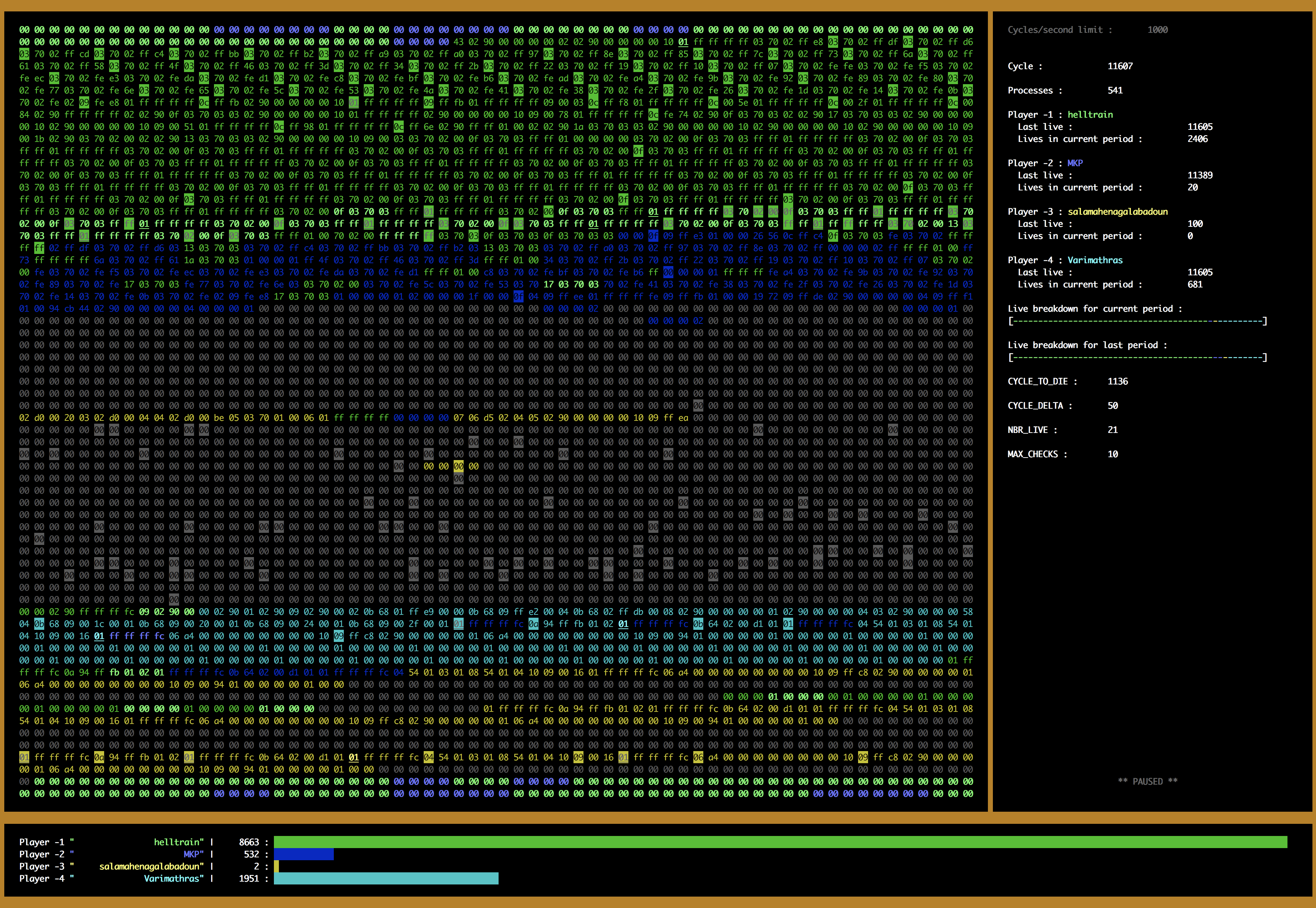Select helltrain's score 8663 in the bottom panel
This screenshot has height=908, width=1316.
click(249, 842)
